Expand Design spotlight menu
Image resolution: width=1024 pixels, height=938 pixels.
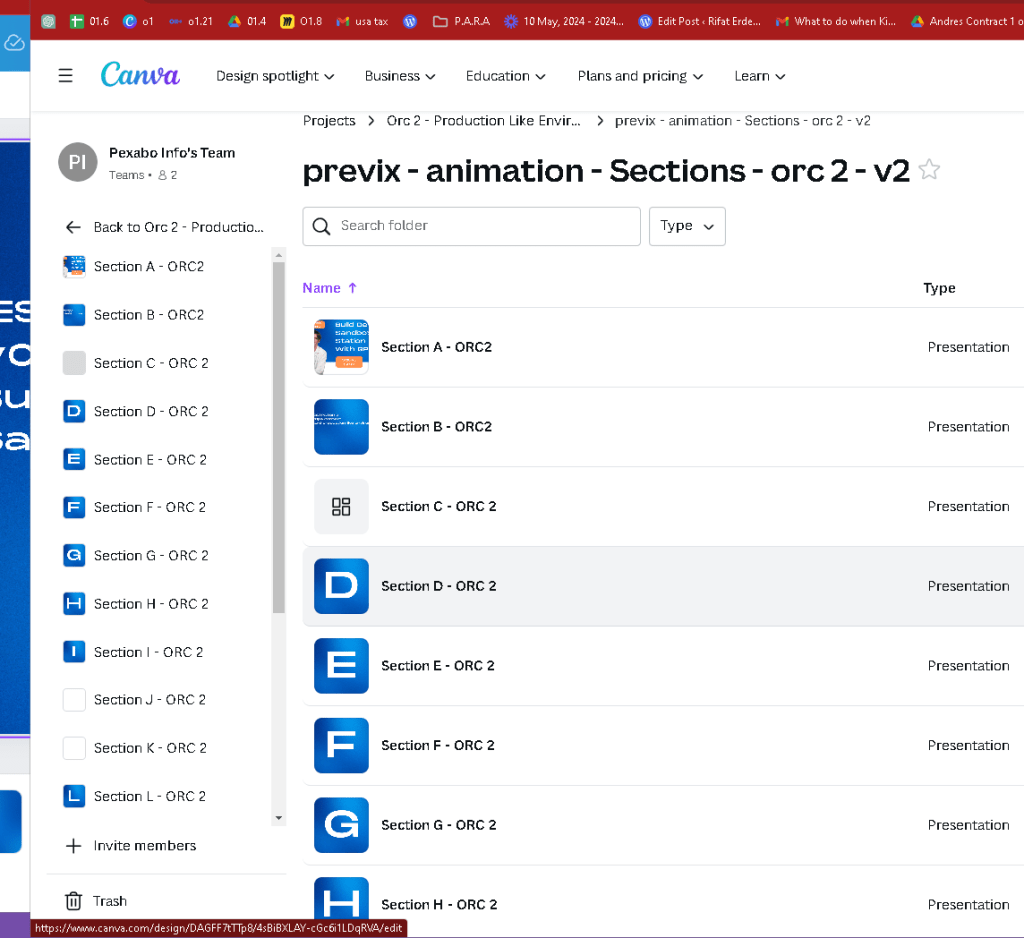(x=275, y=76)
